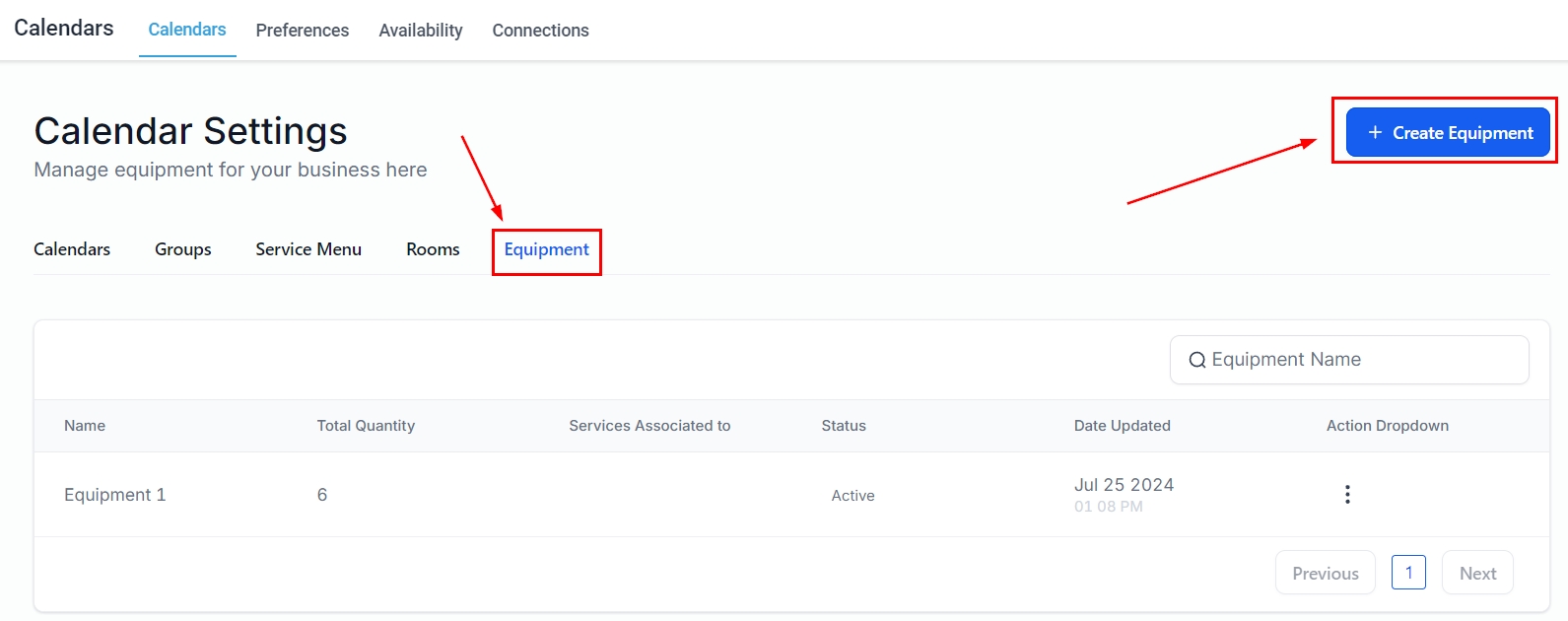
Task: Click the Name column header
Action: click(85, 426)
